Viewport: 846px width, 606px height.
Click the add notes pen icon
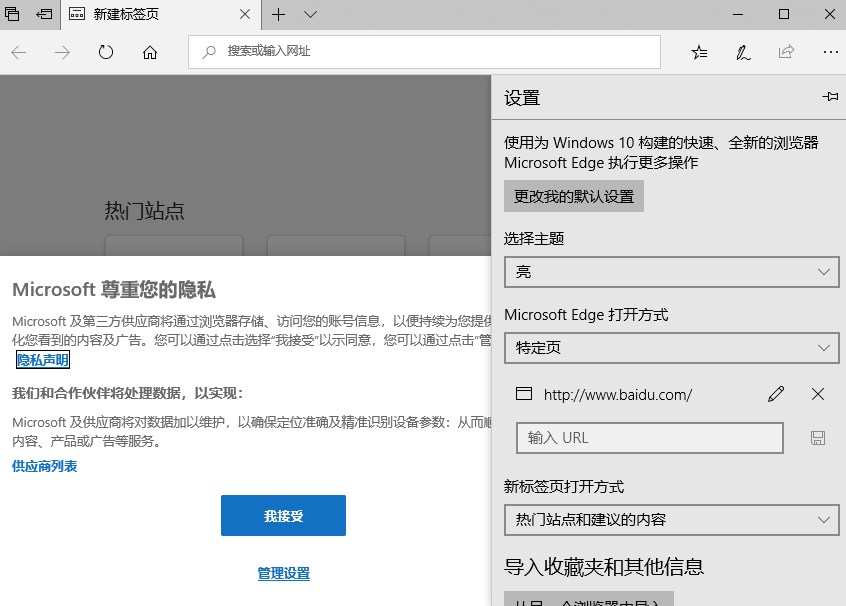click(x=743, y=52)
